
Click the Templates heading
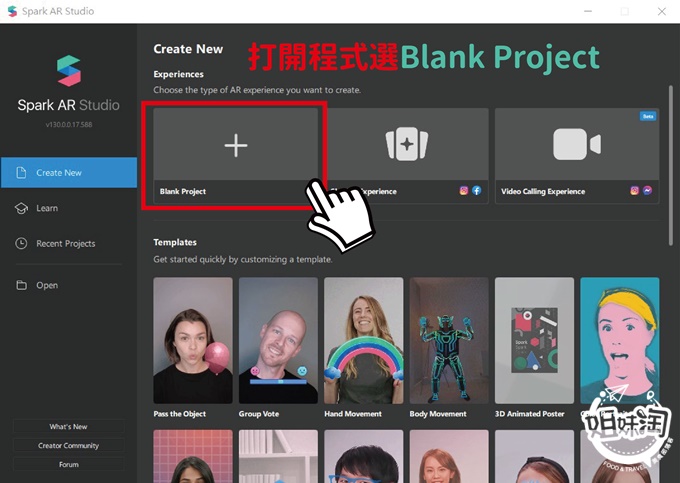(175, 242)
